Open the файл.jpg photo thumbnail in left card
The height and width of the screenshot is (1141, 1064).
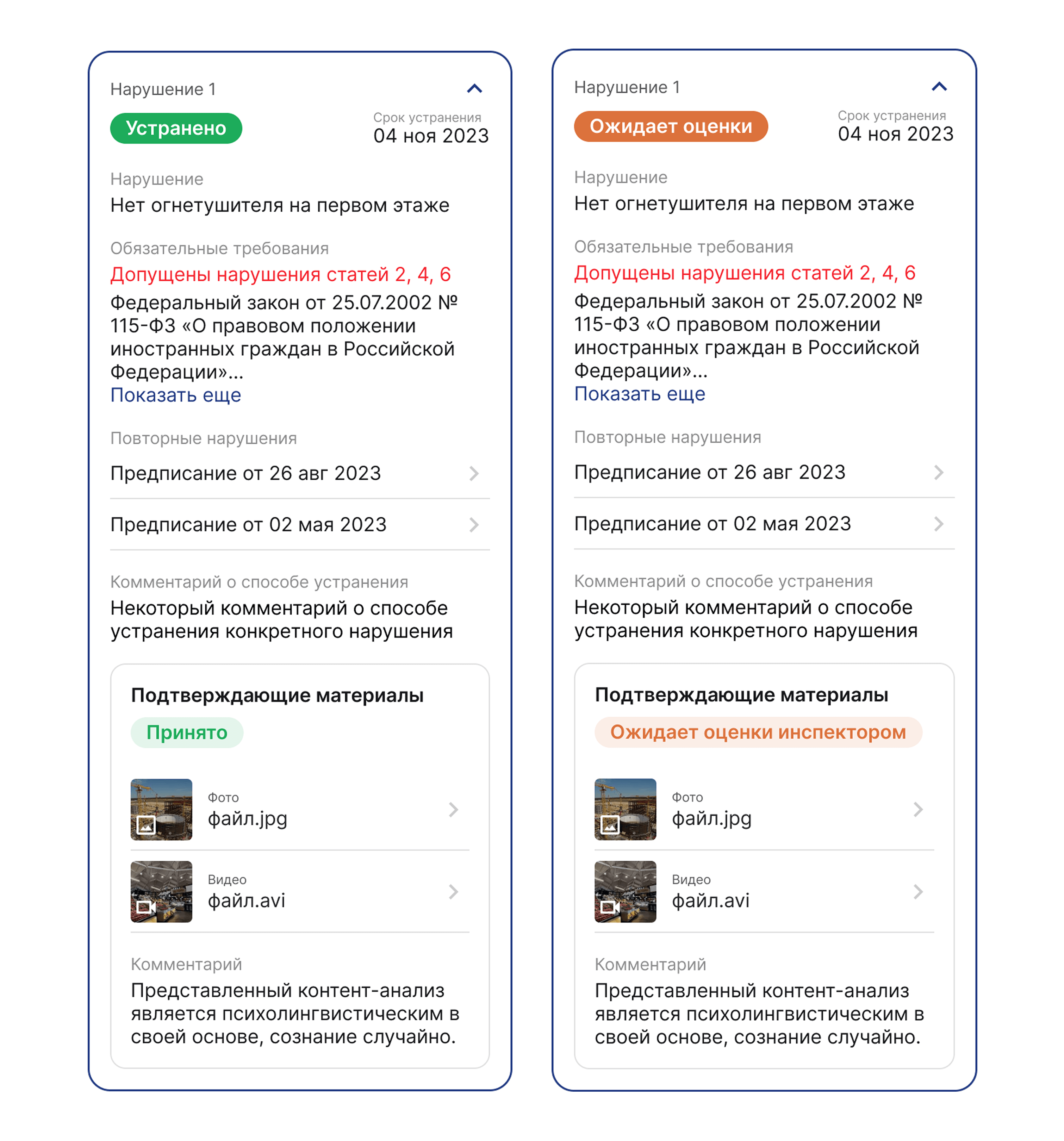(x=161, y=809)
